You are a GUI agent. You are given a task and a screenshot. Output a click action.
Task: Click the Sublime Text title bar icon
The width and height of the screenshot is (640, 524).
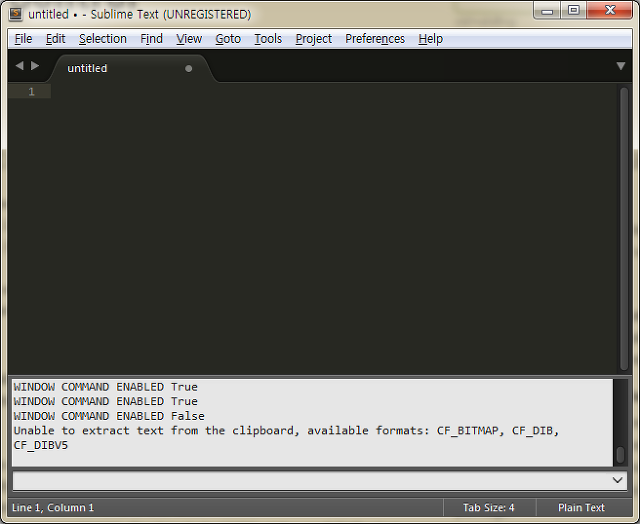16,14
